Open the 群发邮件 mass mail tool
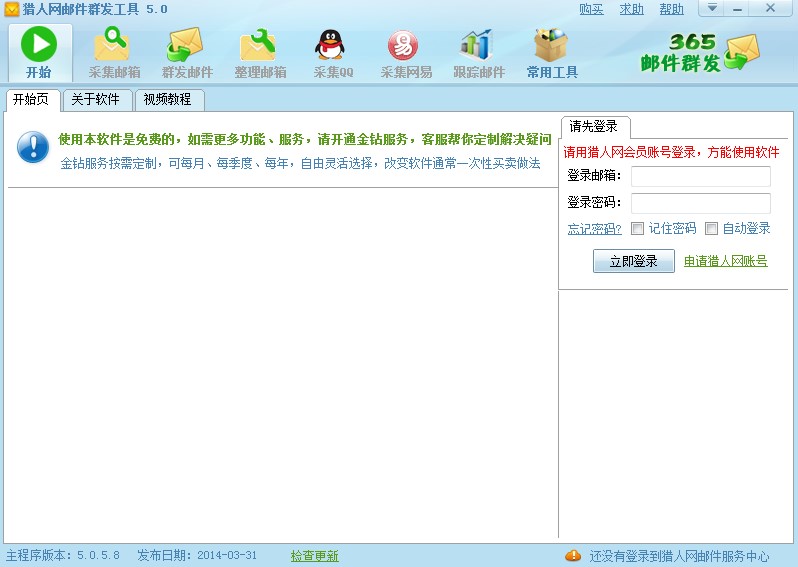Image resolution: width=798 pixels, height=567 pixels. pos(187,53)
